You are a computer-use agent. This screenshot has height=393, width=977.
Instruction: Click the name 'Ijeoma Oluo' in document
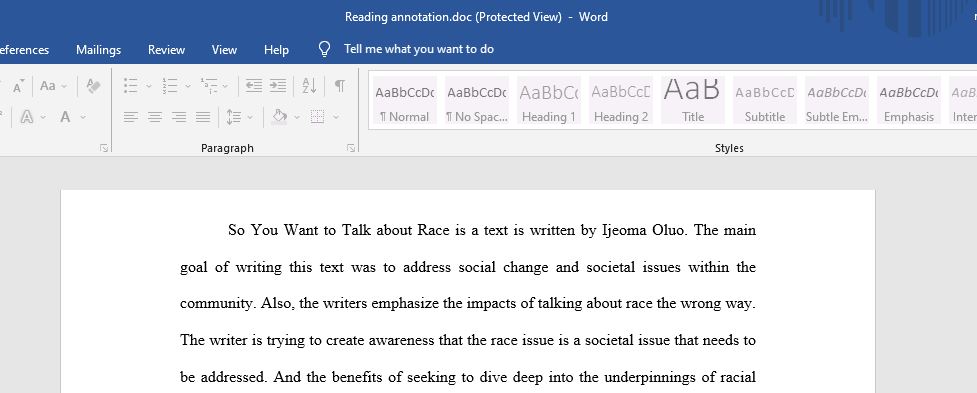[x=644, y=230]
